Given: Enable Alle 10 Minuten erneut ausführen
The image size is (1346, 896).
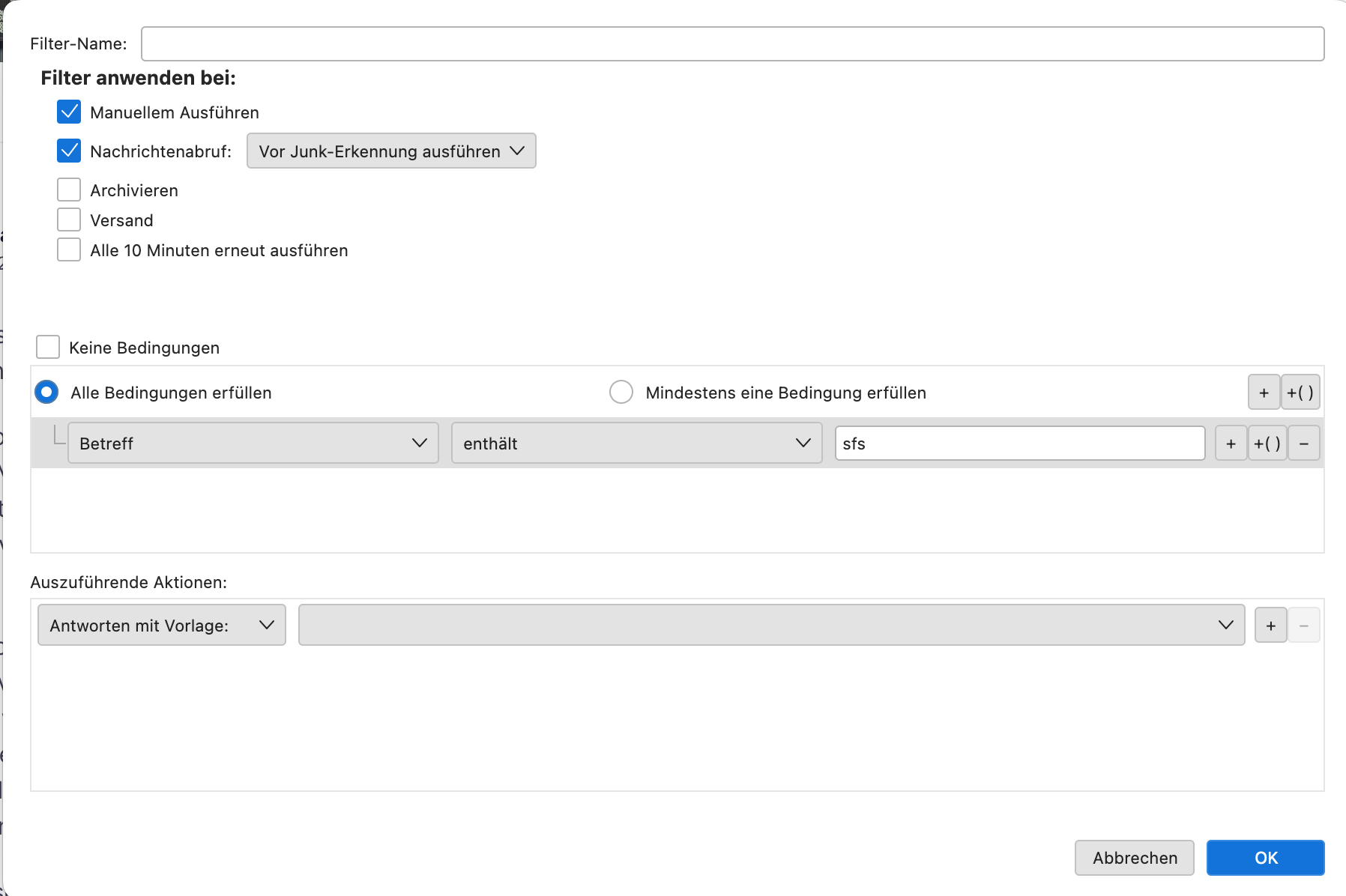Looking at the screenshot, I should click(69, 250).
